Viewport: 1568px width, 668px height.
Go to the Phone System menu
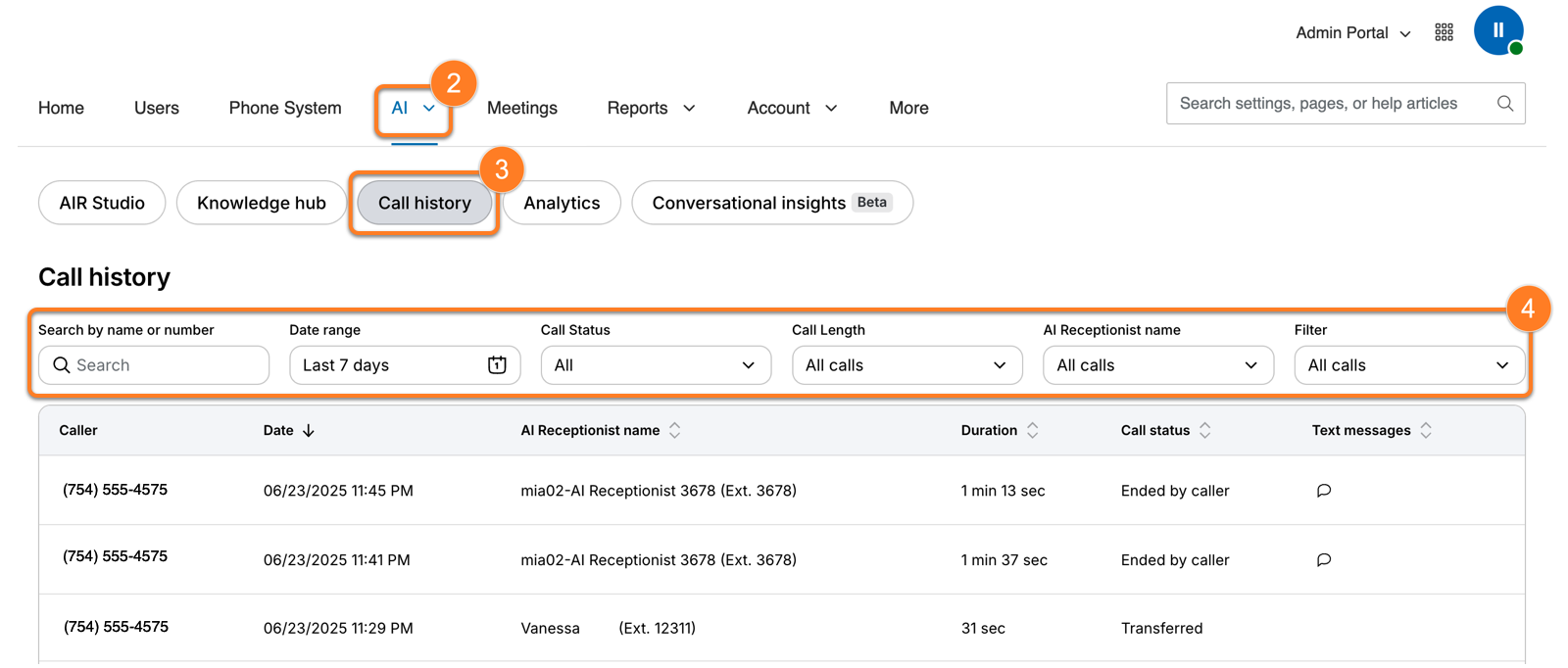pos(285,108)
